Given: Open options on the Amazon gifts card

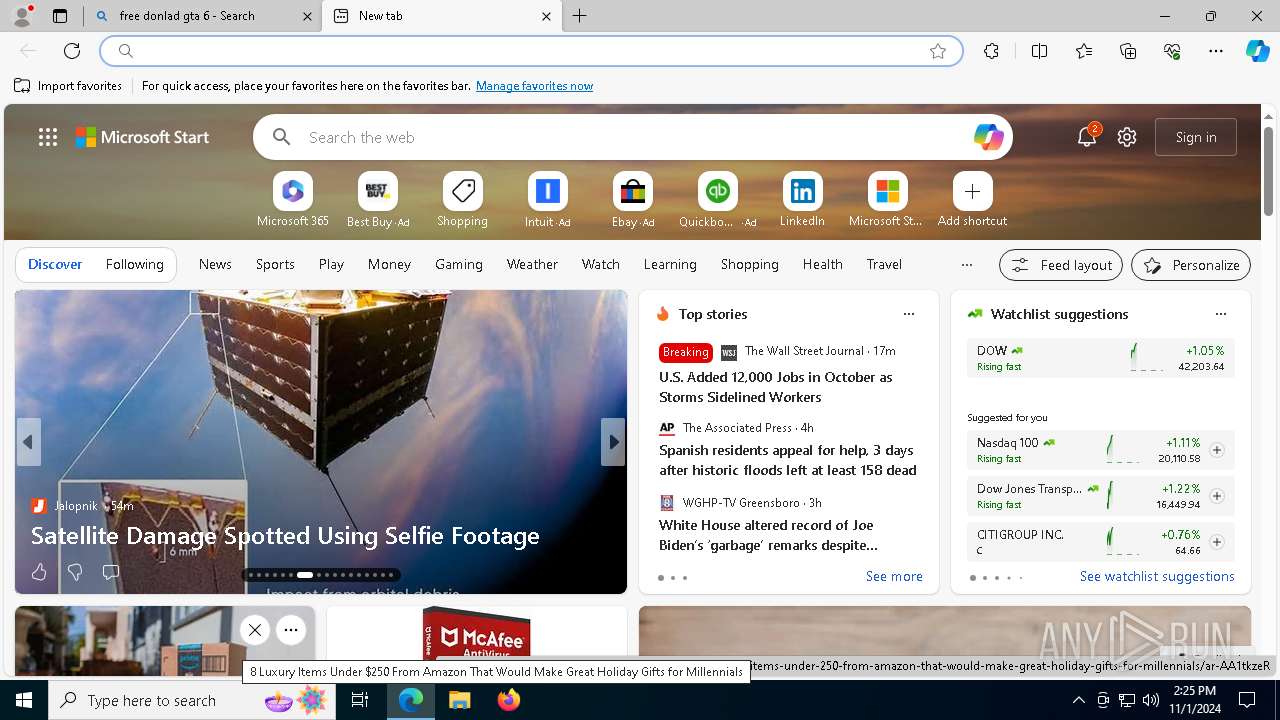Looking at the screenshot, I should (x=291, y=630).
